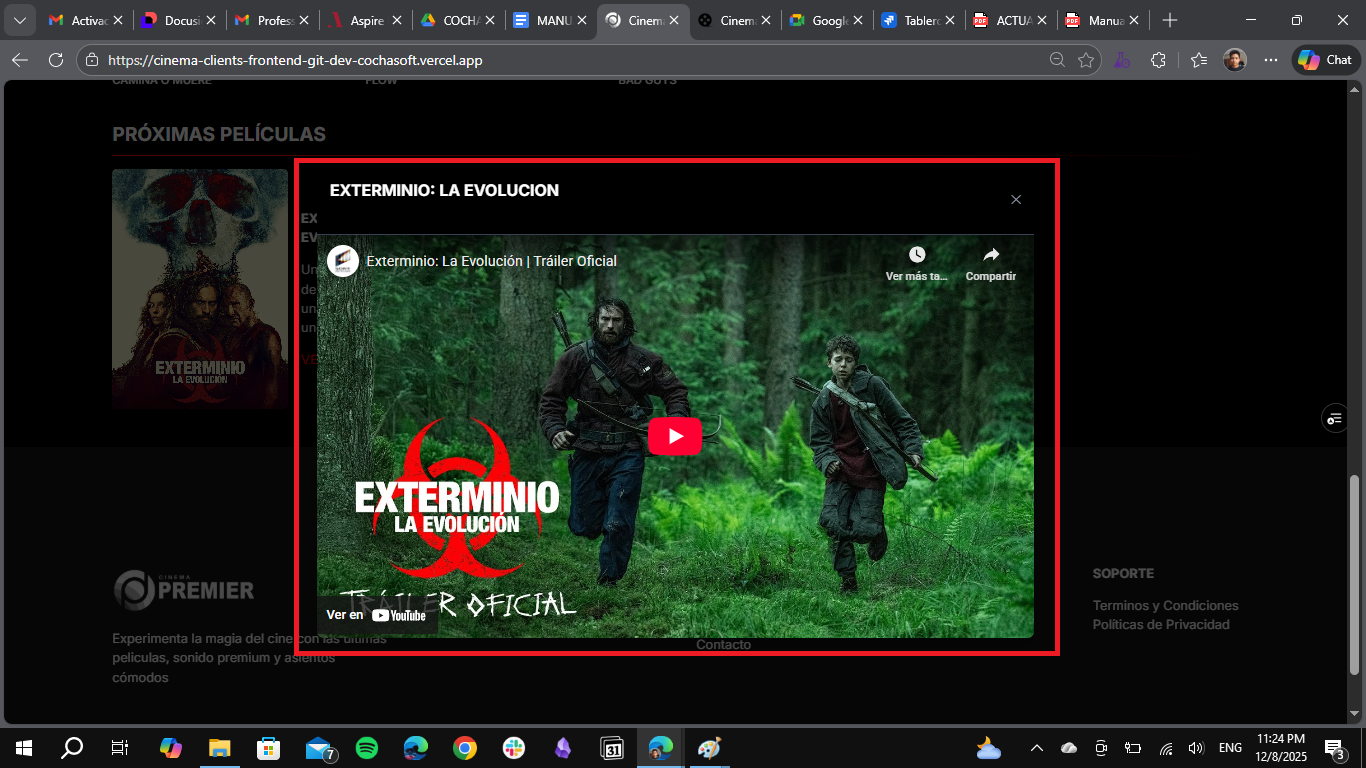This screenshot has height=768, width=1366.
Task: Open the Terminos y Condiciones link
Action: pyautogui.click(x=1165, y=605)
